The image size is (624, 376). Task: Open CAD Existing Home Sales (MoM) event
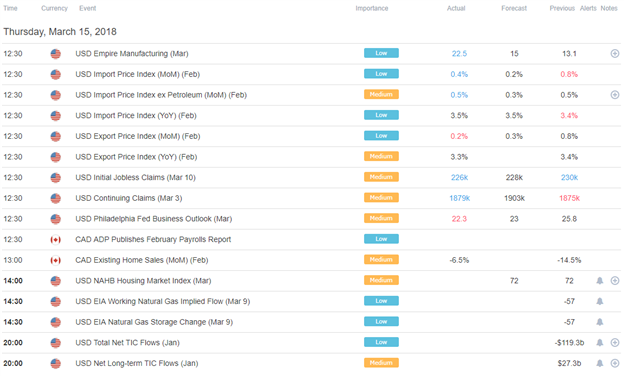click(x=142, y=260)
